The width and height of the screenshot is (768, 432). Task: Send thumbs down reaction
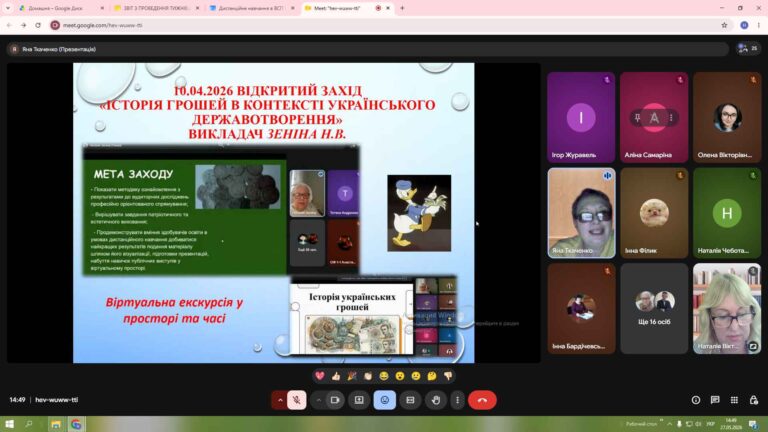[448, 376]
